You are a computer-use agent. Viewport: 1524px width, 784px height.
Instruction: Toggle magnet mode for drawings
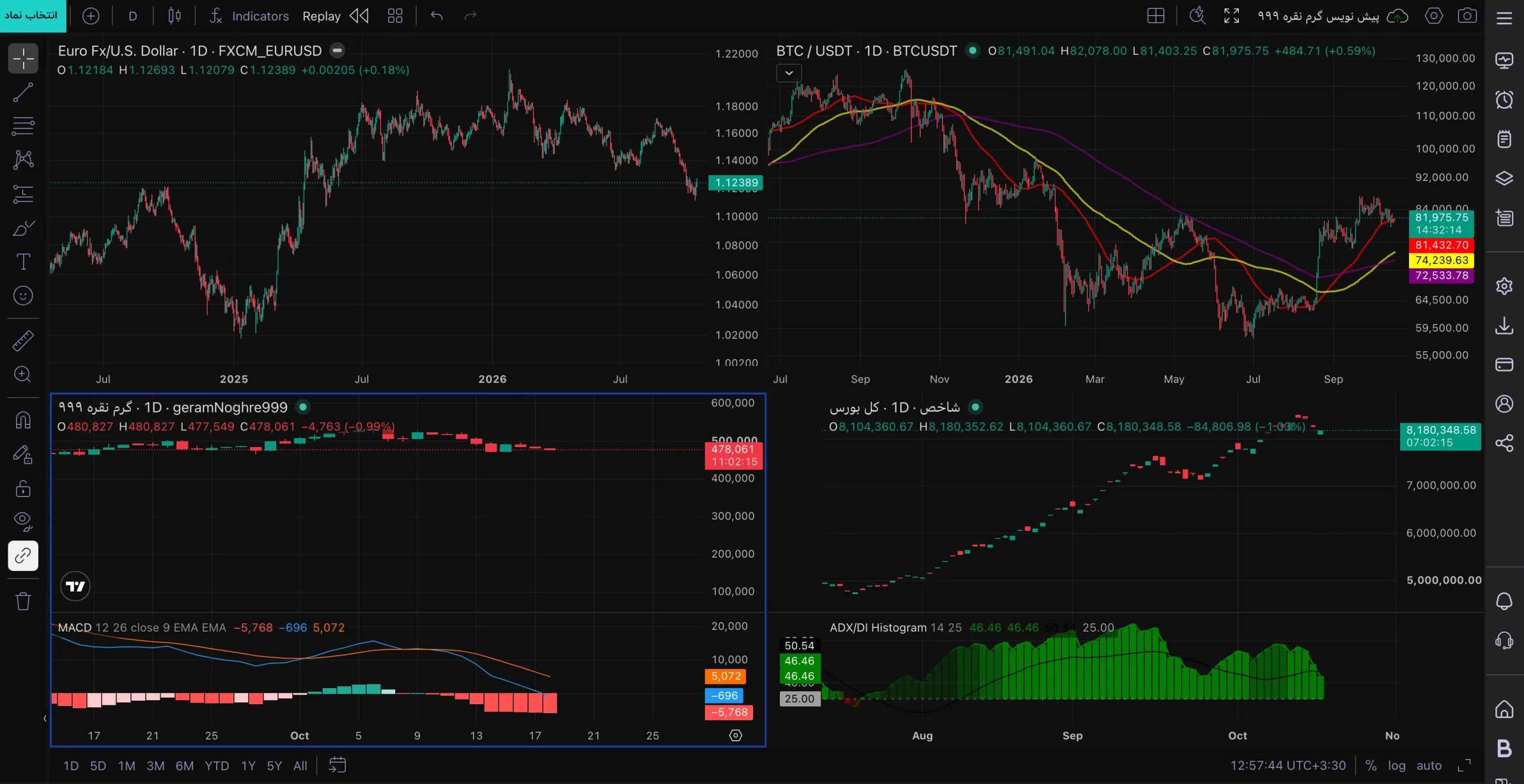23,420
